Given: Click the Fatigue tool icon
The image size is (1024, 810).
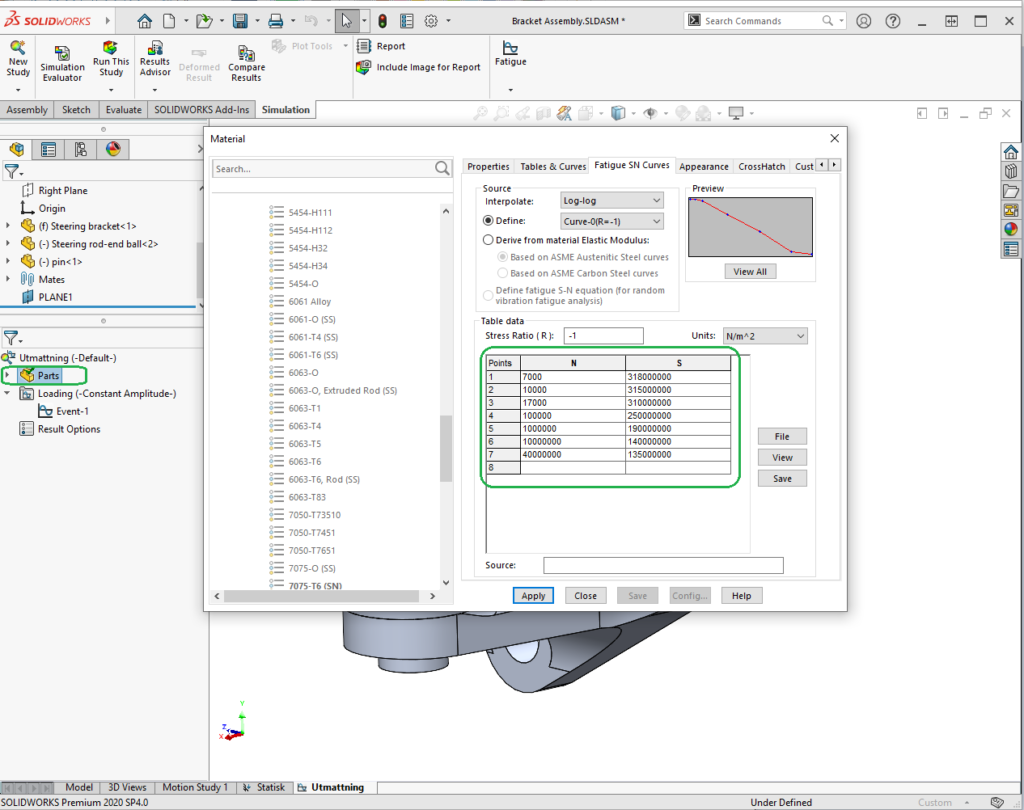Looking at the screenshot, I should click(x=510, y=49).
